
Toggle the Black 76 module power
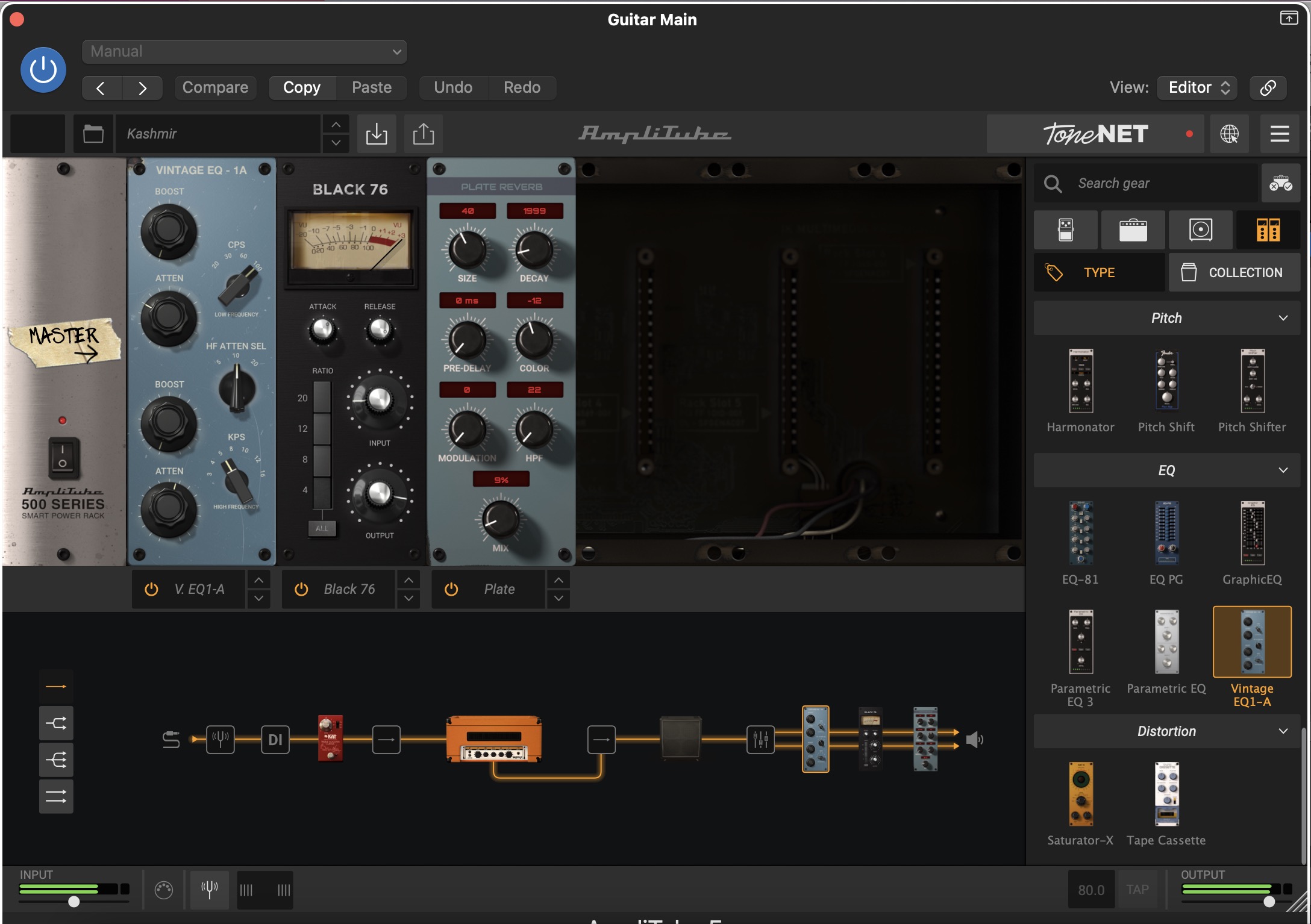(x=301, y=589)
